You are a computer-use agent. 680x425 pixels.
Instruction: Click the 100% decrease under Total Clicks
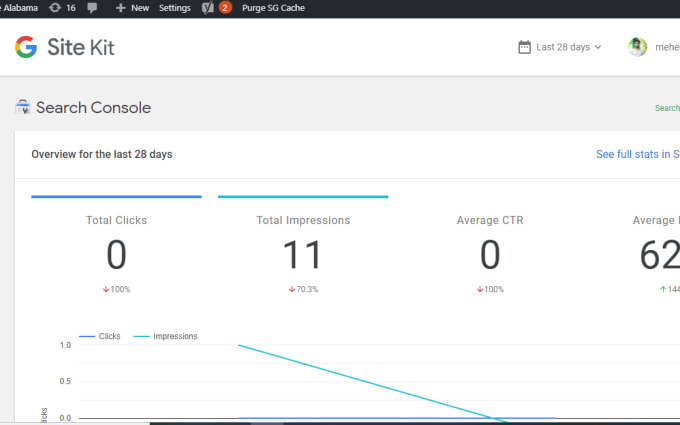tap(116, 289)
